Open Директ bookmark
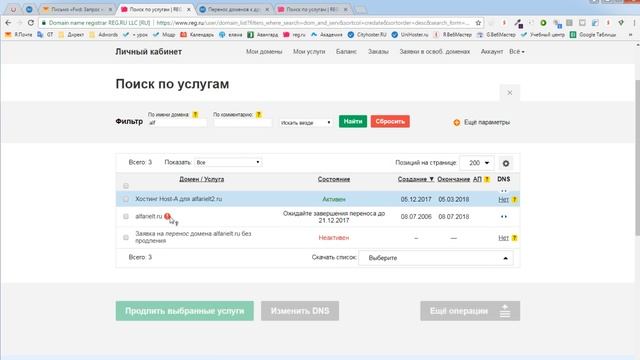Viewport: 640px width, 360px height. pyautogui.click(x=71, y=35)
